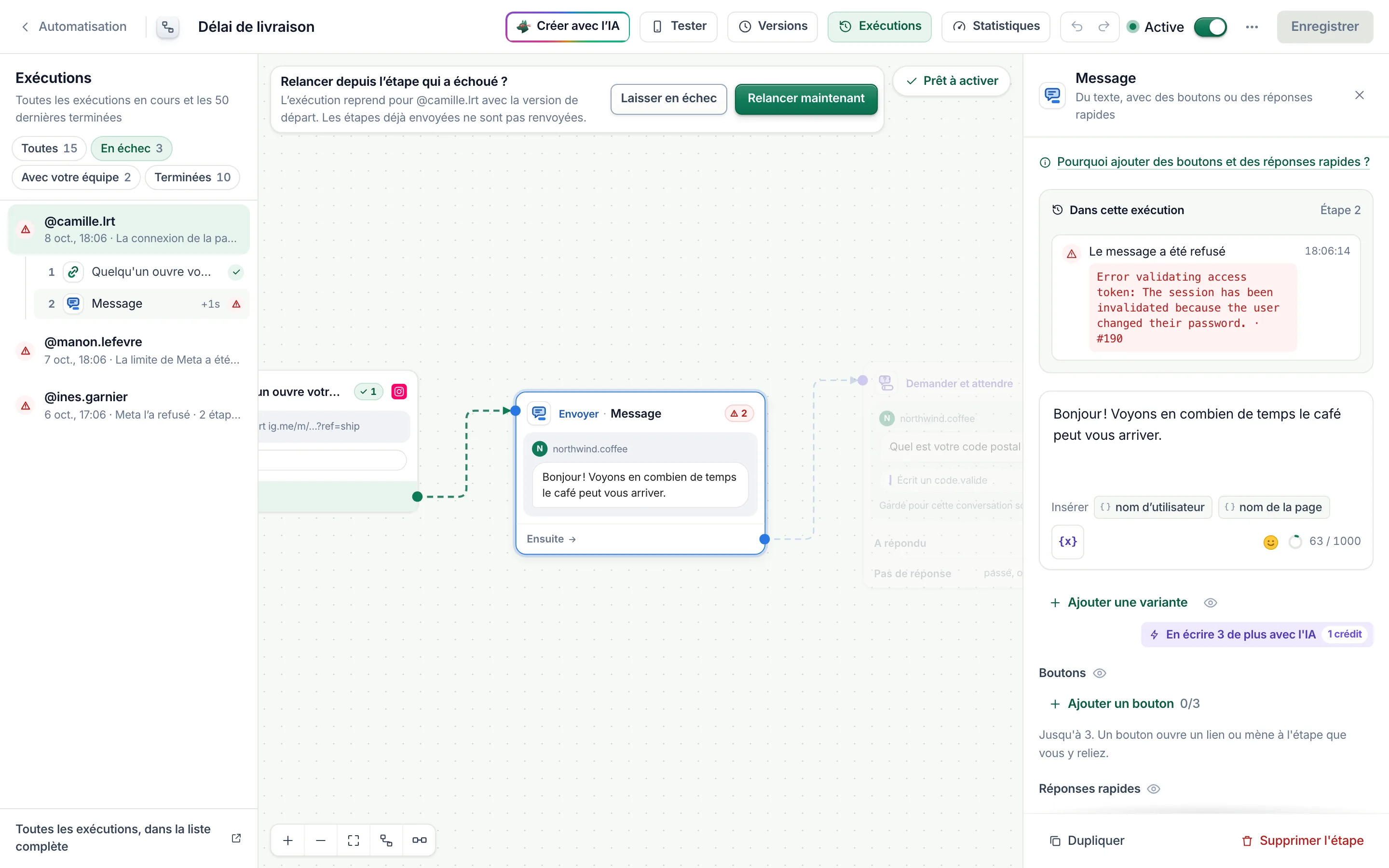Open Statistiques view

click(995, 27)
